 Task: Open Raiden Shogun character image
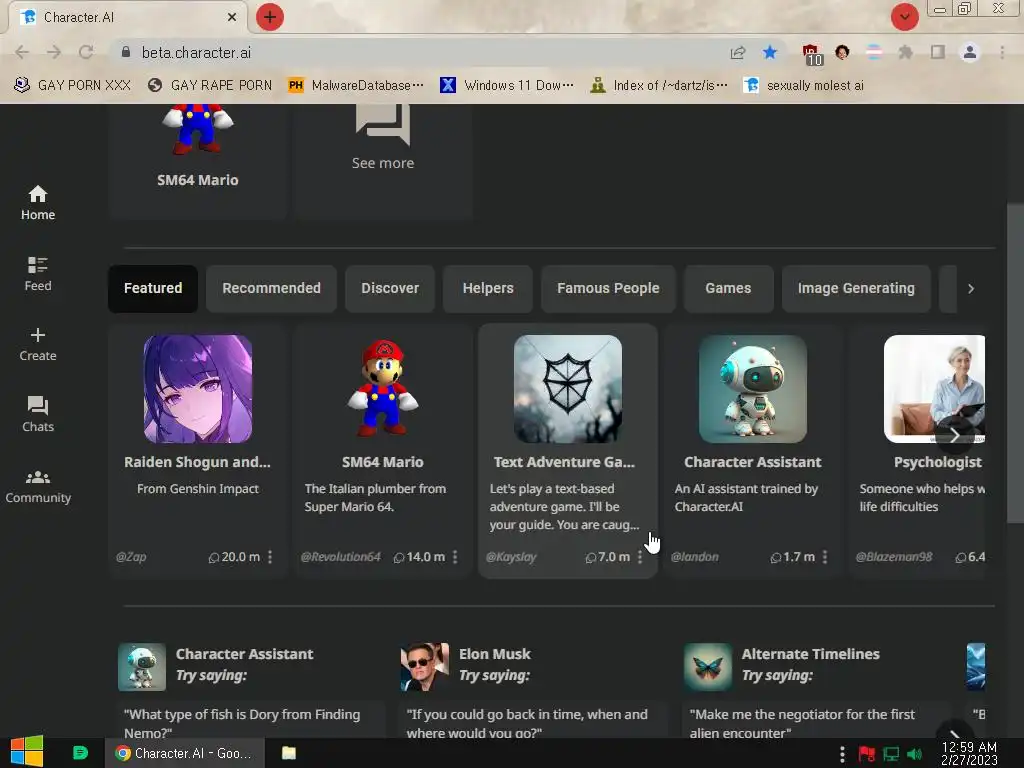point(197,389)
